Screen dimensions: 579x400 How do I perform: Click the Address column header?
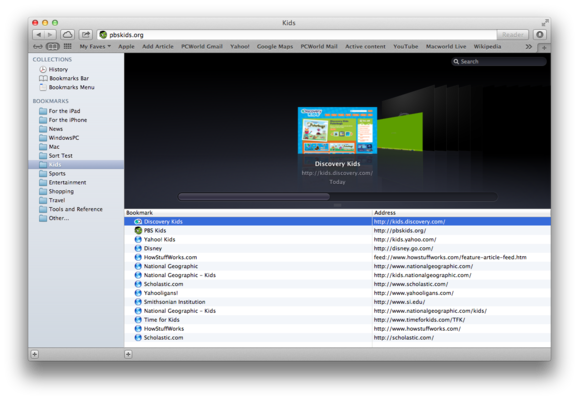pos(462,213)
